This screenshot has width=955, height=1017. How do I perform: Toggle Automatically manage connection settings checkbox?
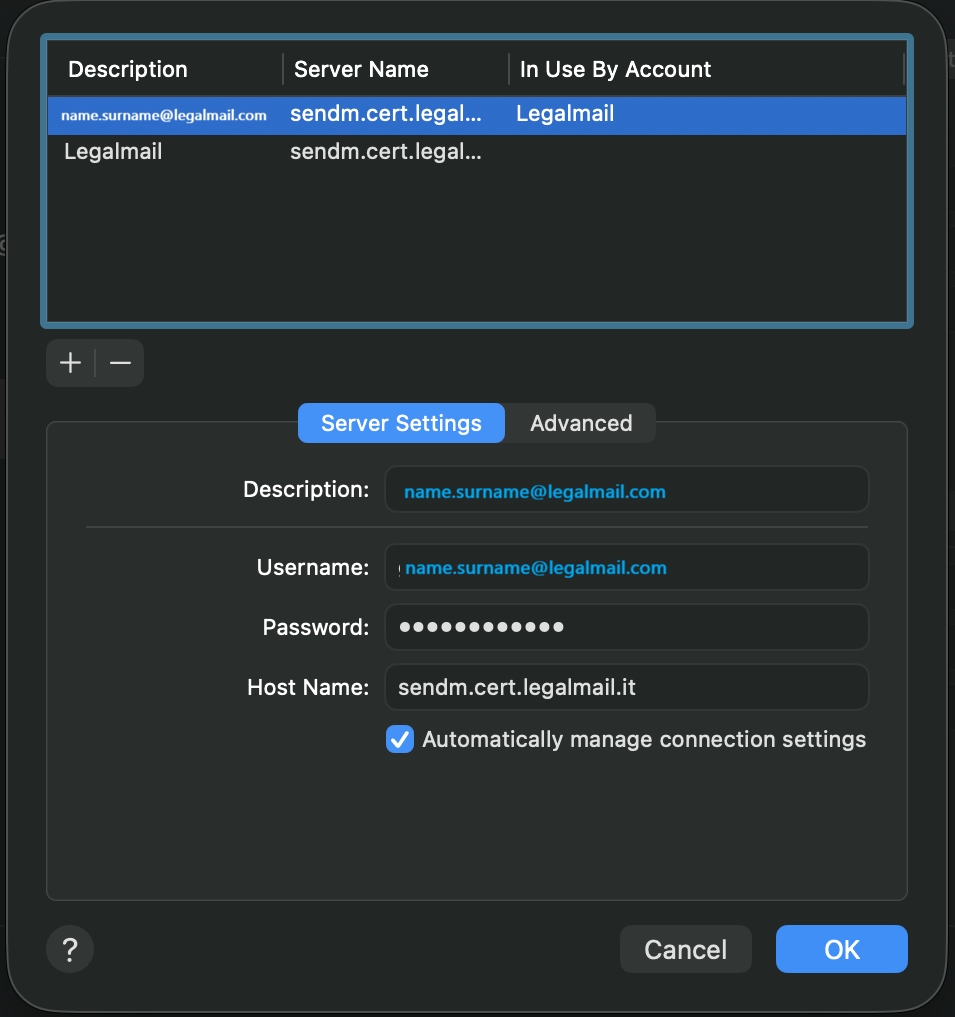point(400,740)
